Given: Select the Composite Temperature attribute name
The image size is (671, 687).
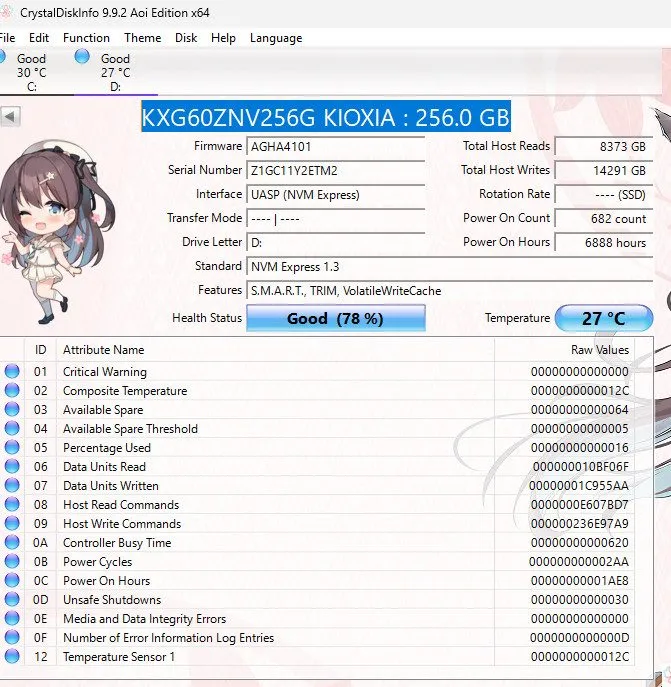Looking at the screenshot, I should click(125, 391).
